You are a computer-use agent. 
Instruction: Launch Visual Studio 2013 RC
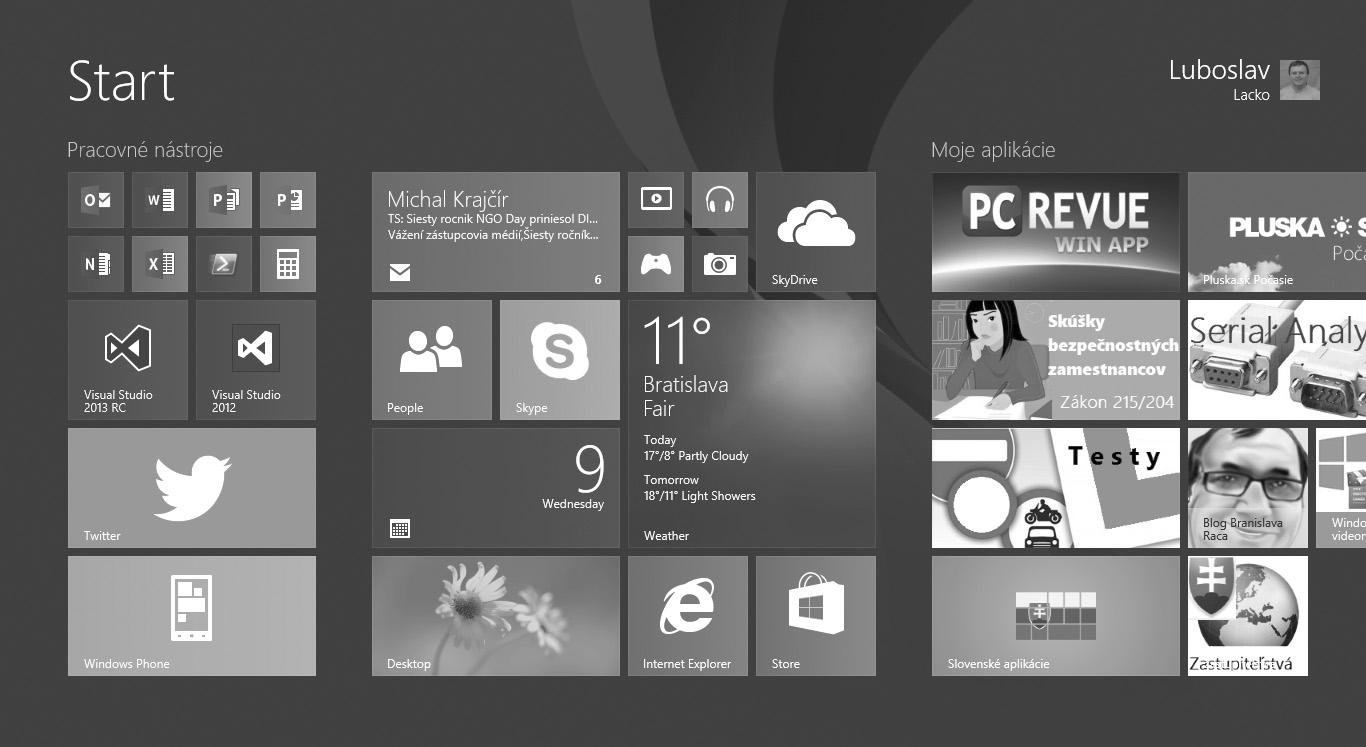point(128,360)
